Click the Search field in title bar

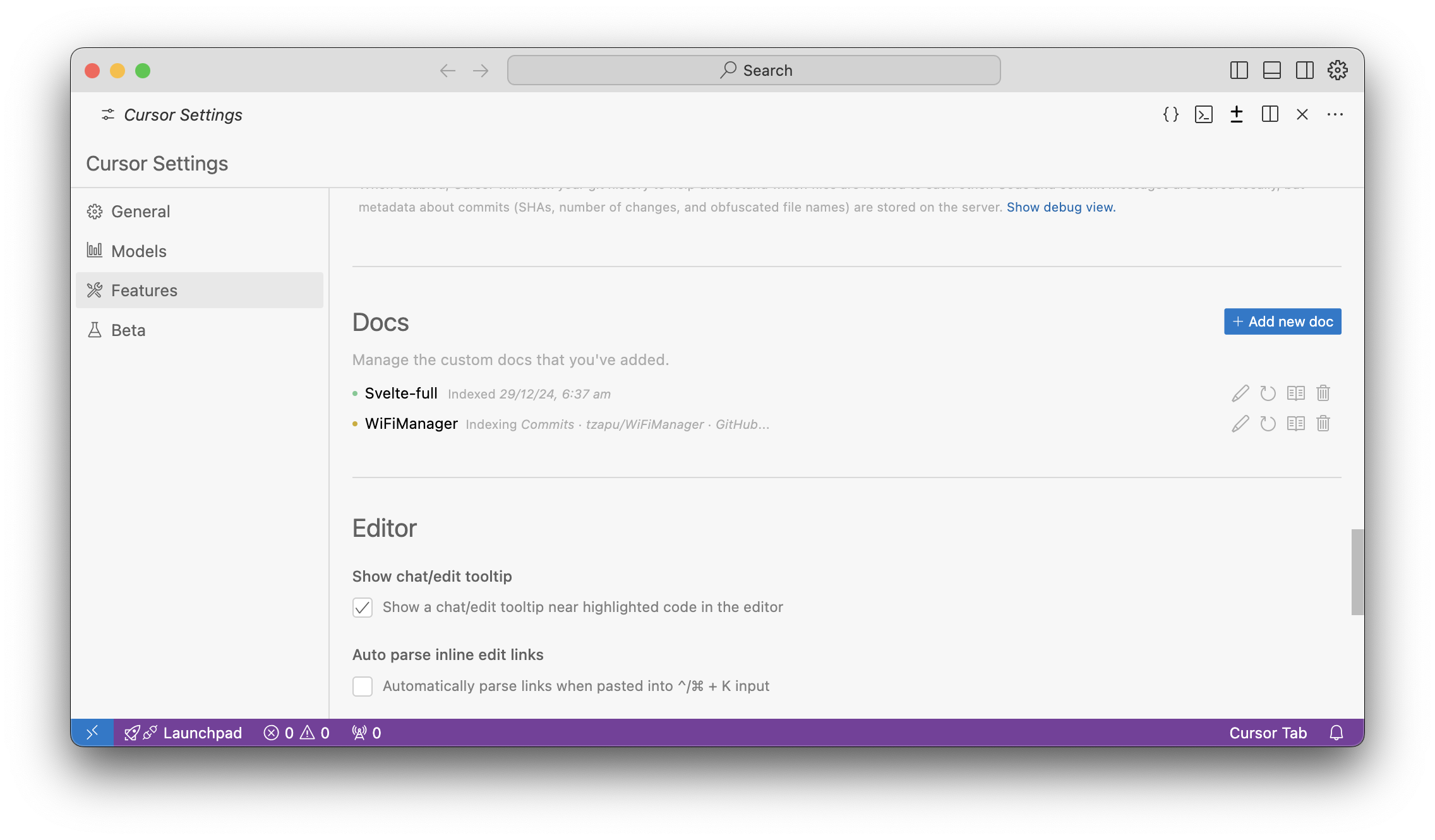[754, 70]
